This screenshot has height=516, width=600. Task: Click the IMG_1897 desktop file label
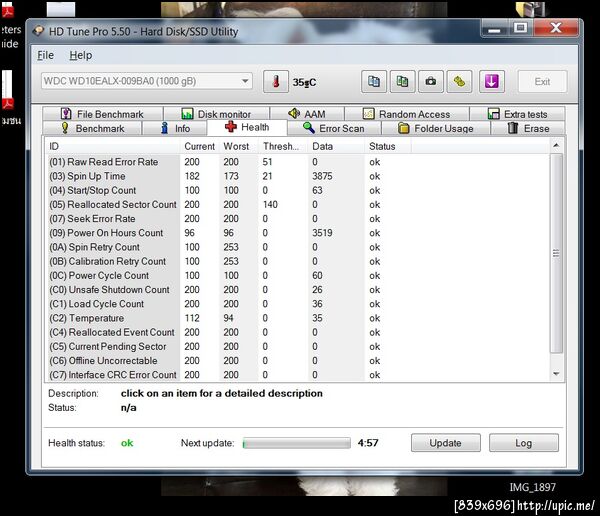tap(532, 487)
